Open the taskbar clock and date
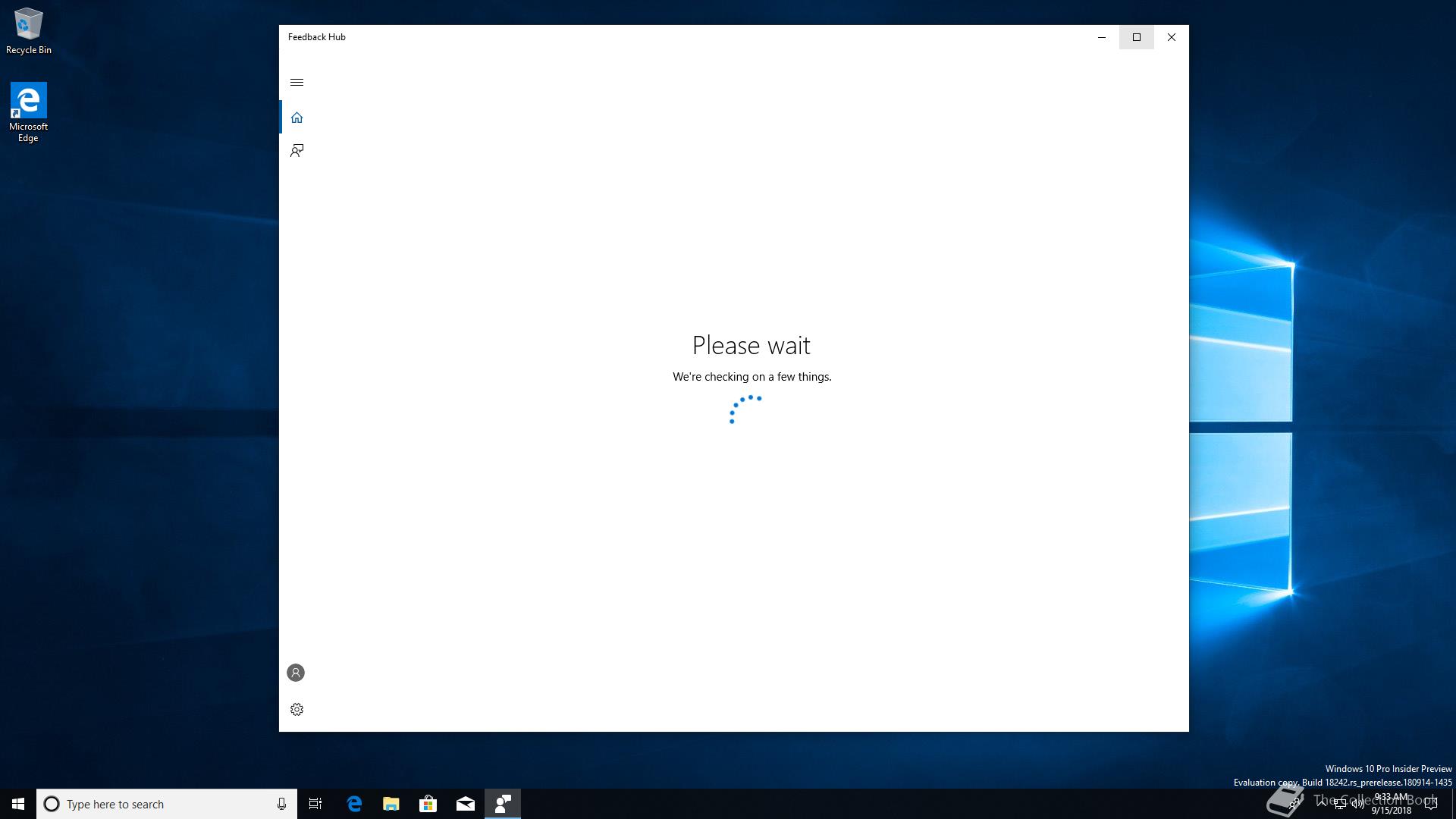The height and width of the screenshot is (819, 1456). 1392,804
